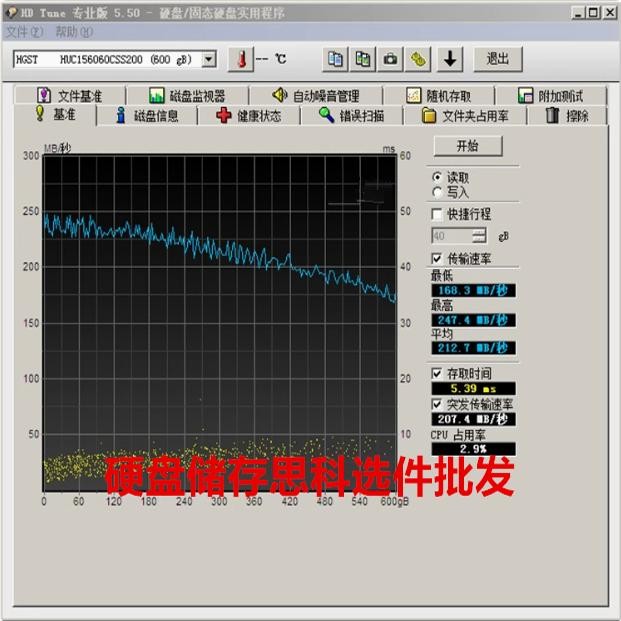Click the down arrow minimize-to-tray icon
Screen dimensions: 621x621
pyautogui.click(x=450, y=59)
